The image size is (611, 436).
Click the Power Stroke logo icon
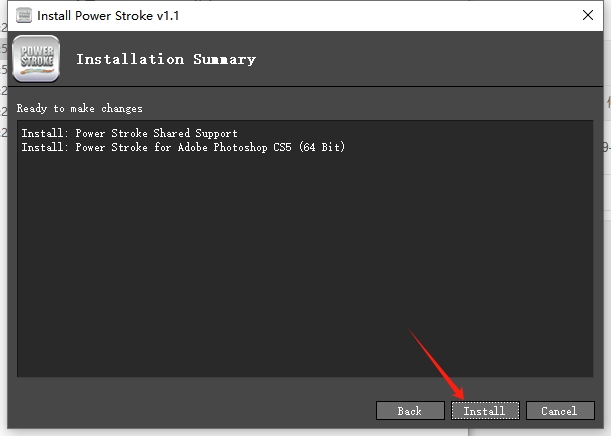pyautogui.click(x=36, y=59)
